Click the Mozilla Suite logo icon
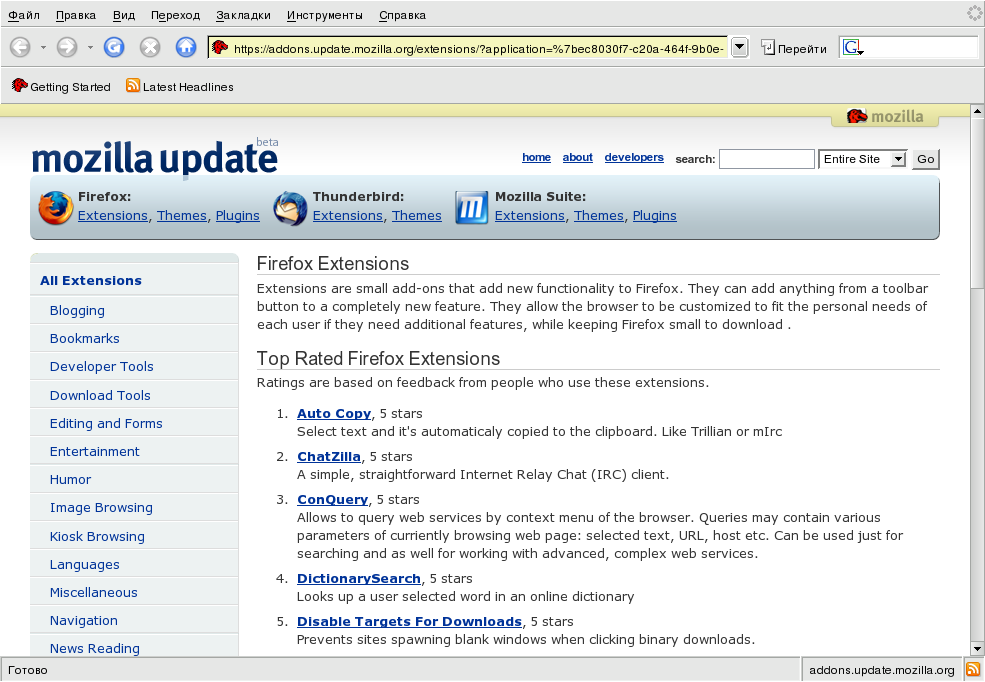Image resolution: width=985 pixels, height=682 pixels. [x=472, y=207]
